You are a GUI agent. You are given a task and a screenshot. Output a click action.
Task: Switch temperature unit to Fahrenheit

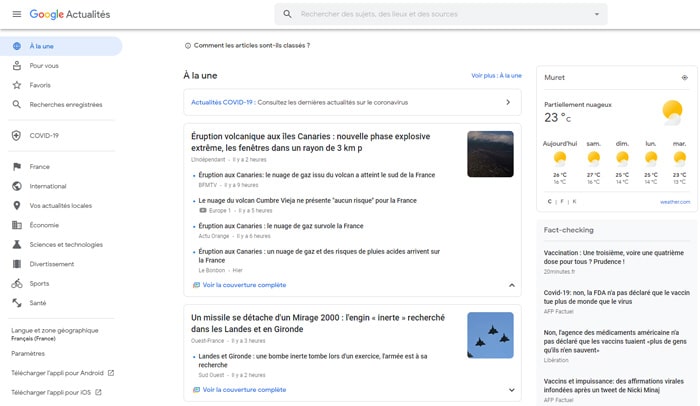coord(561,201)
